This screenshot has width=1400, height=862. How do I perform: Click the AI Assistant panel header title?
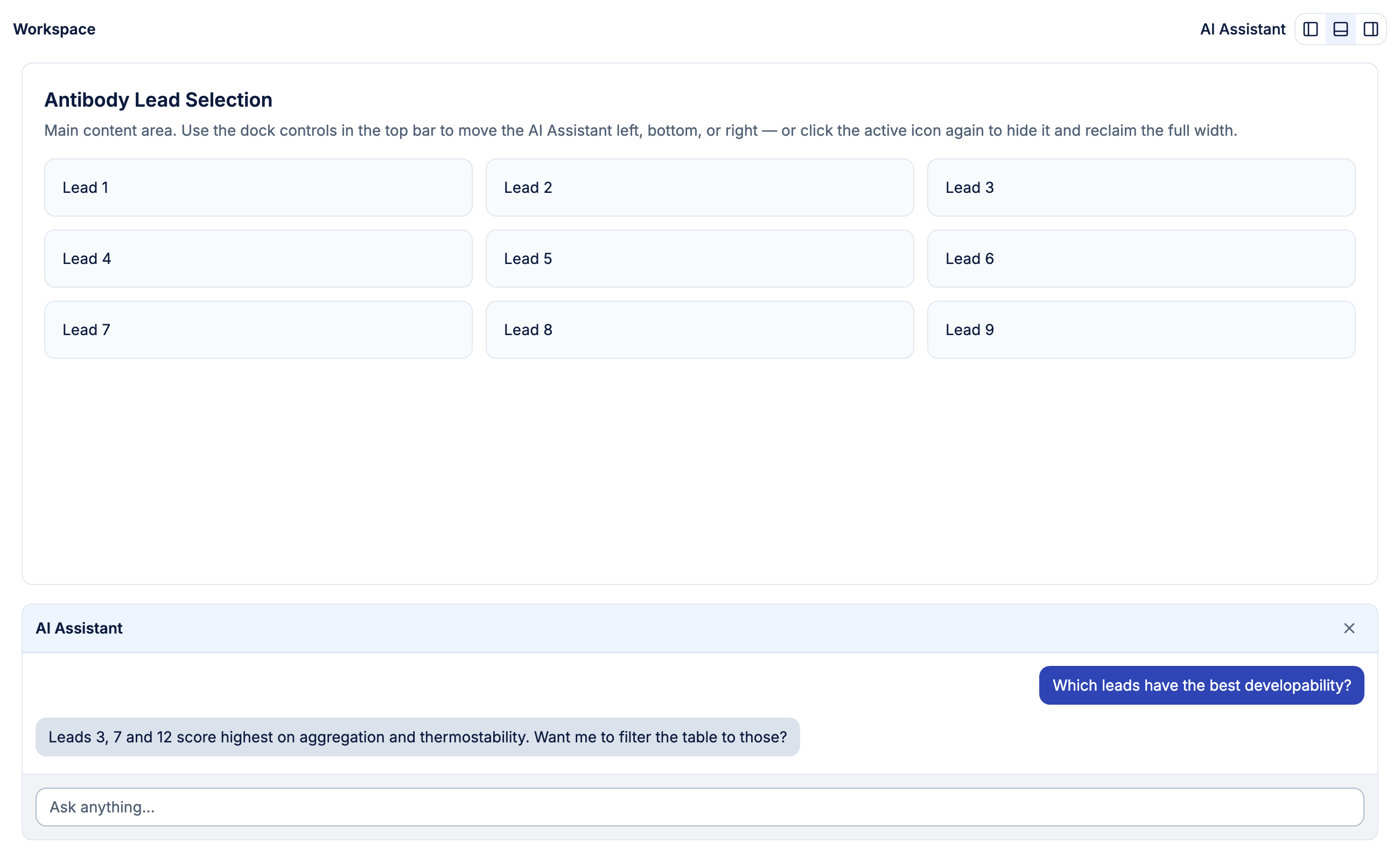(x=79, y=628)
